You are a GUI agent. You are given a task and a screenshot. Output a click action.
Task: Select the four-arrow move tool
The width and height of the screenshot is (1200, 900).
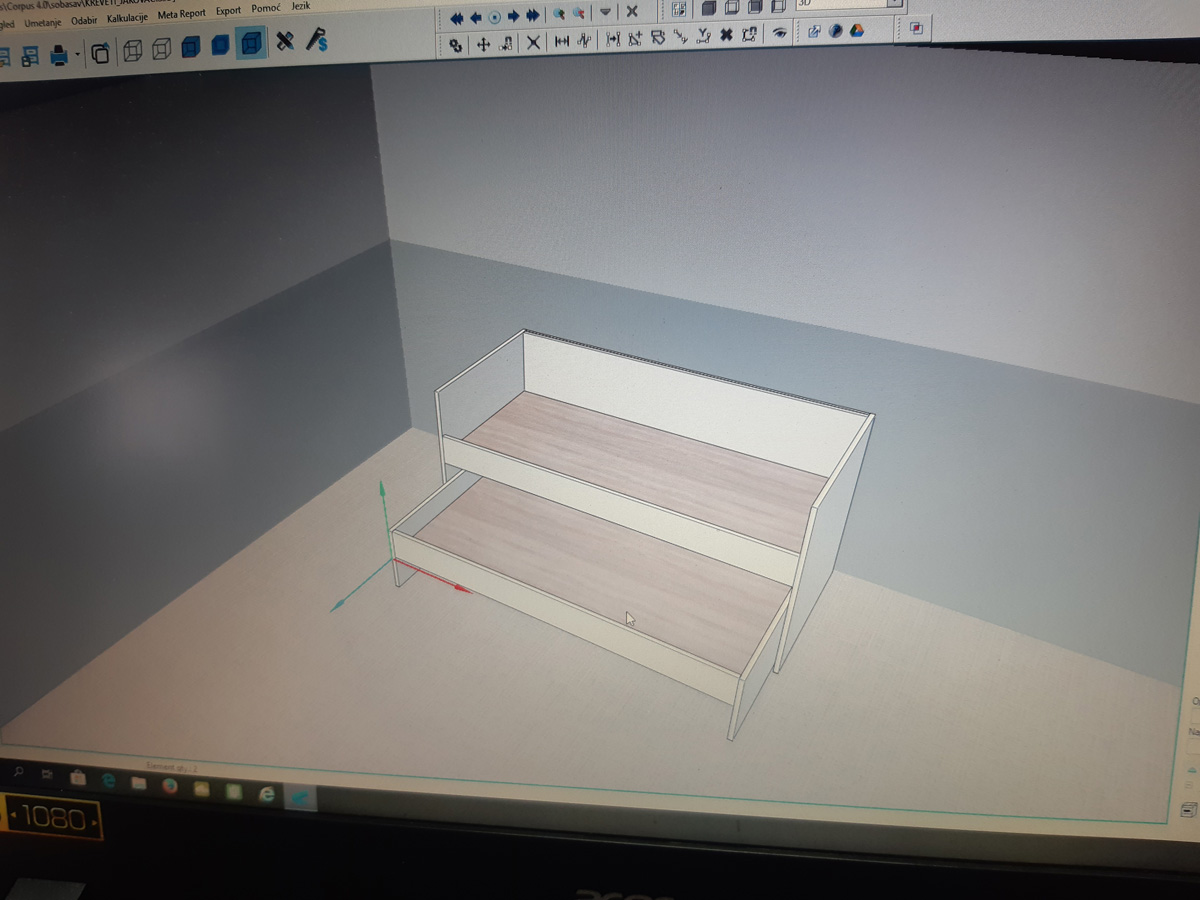point(482,44)
